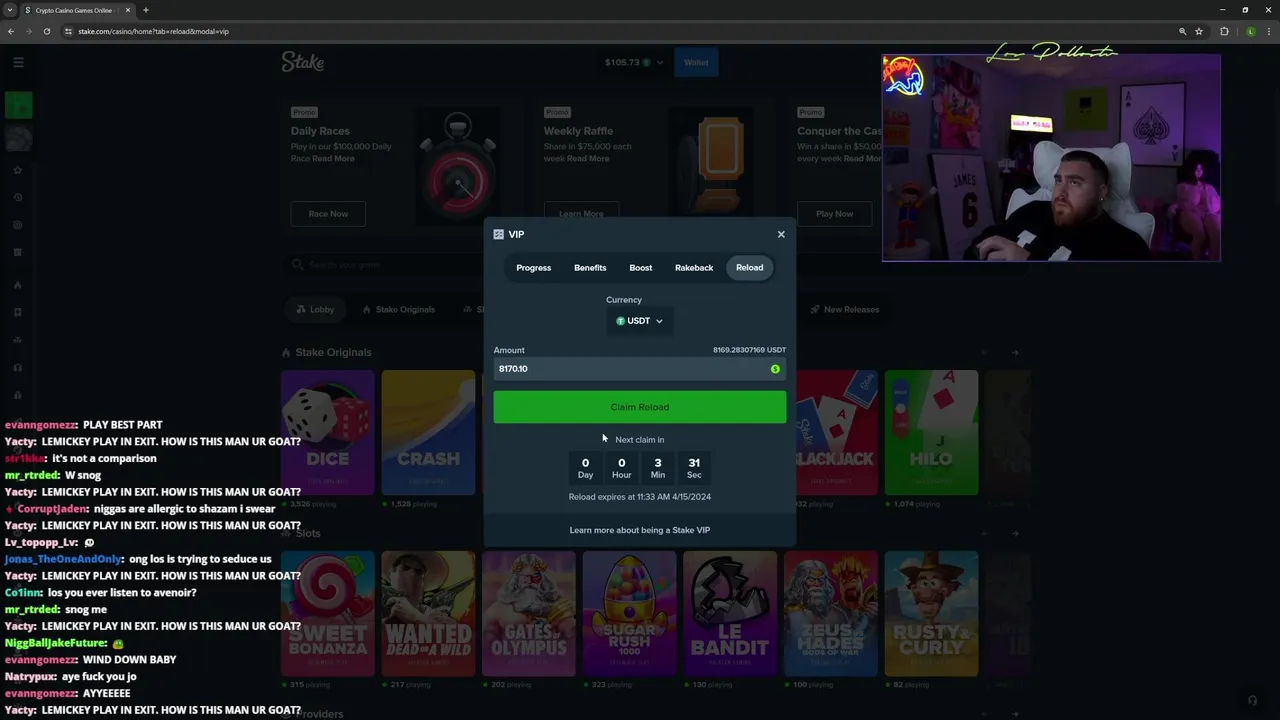Open the Crash game thumbnail

428,433
